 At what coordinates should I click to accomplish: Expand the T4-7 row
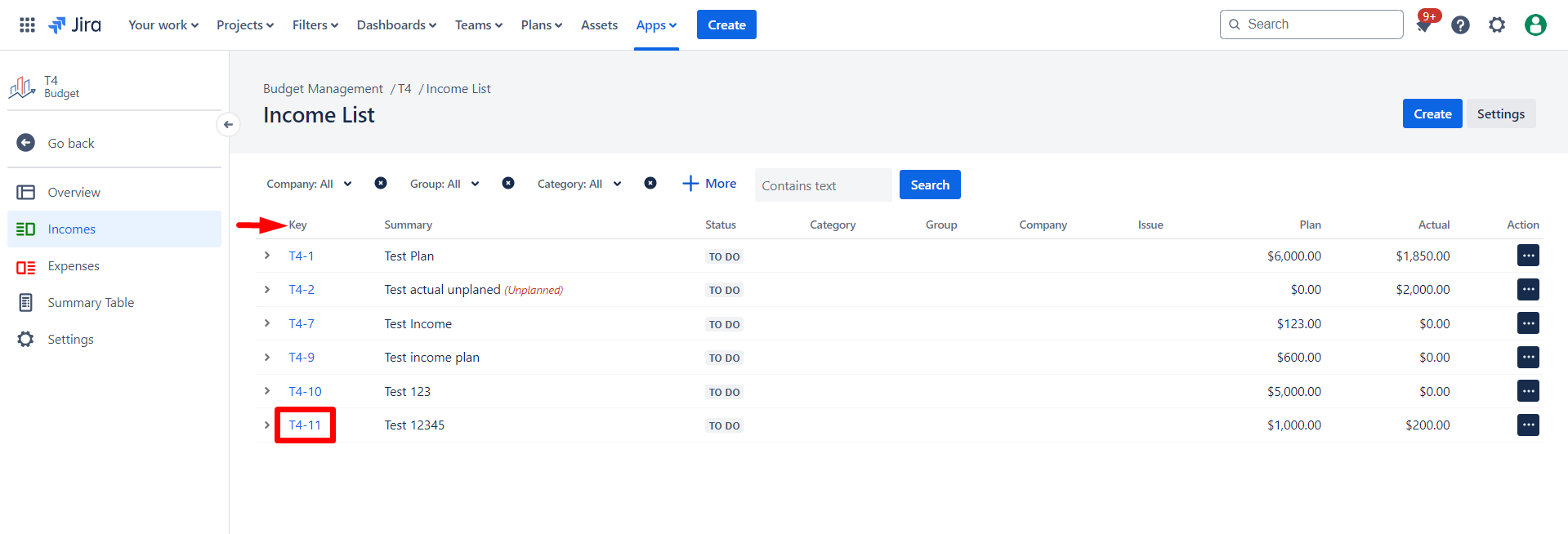point(266,323)
